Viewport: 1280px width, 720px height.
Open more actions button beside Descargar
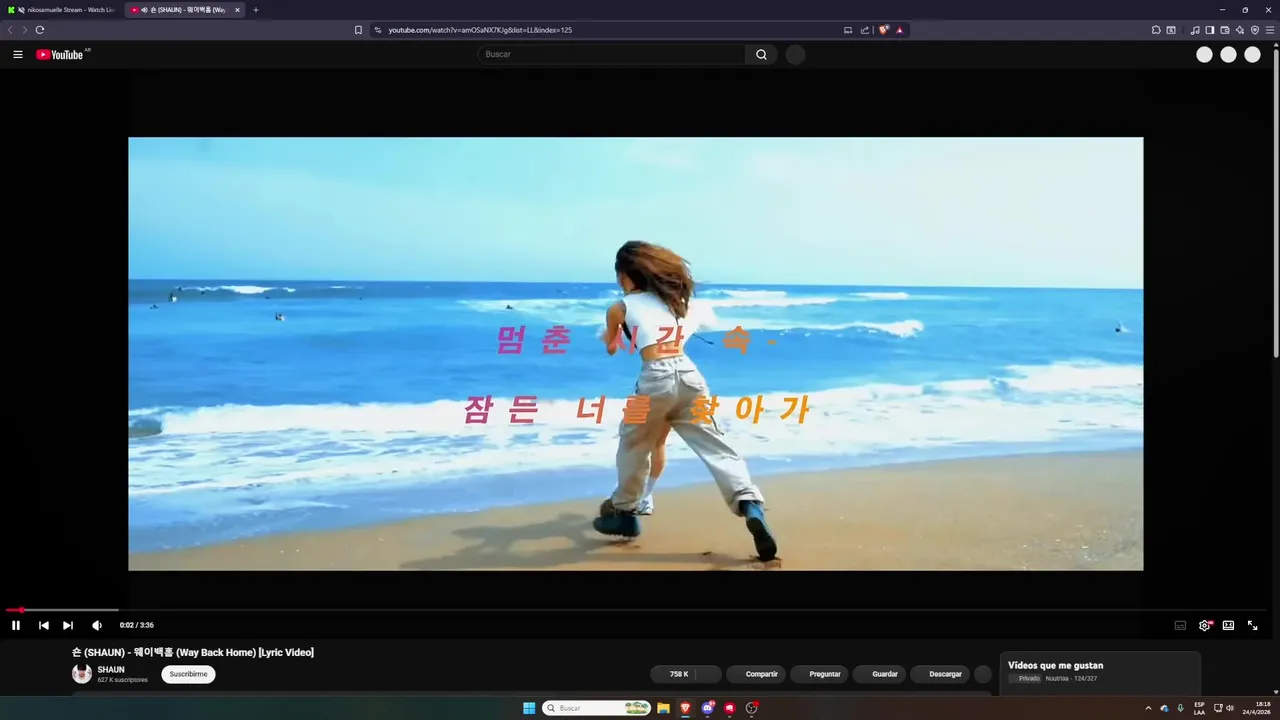coord(983,674)
